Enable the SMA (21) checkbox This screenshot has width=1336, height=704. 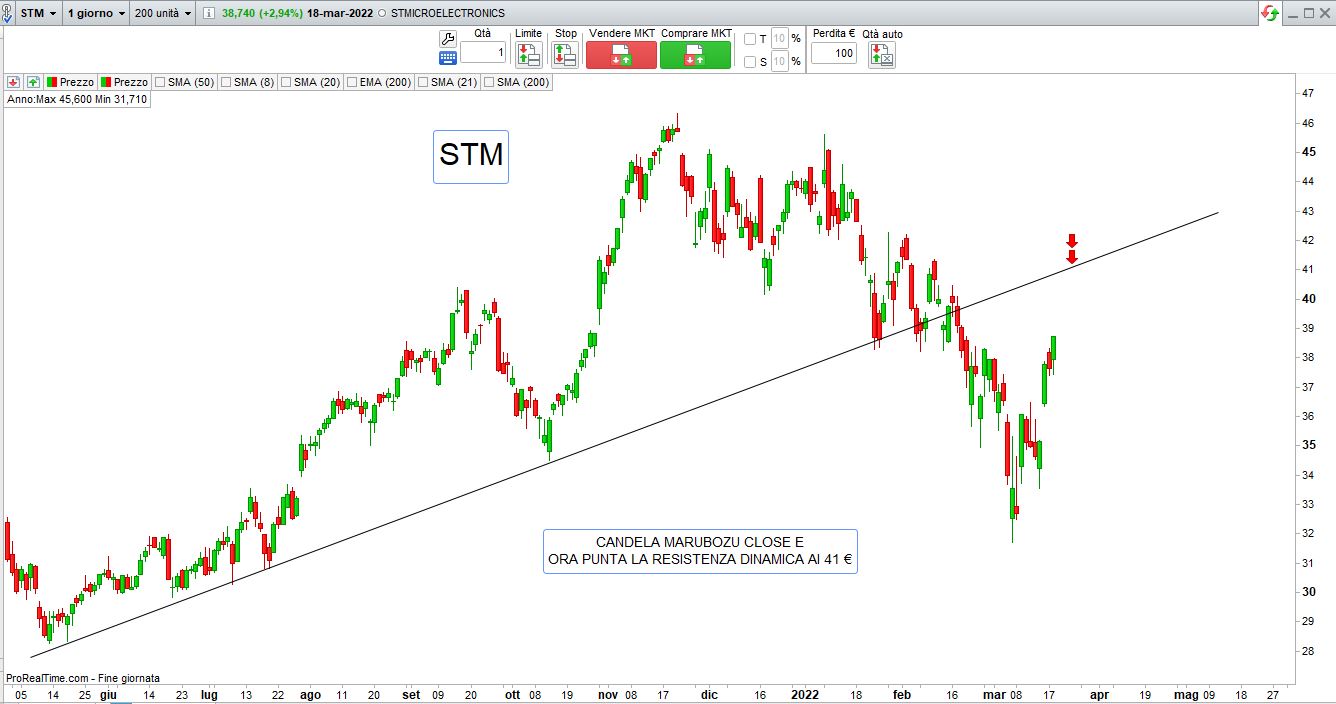click(423, 82)
